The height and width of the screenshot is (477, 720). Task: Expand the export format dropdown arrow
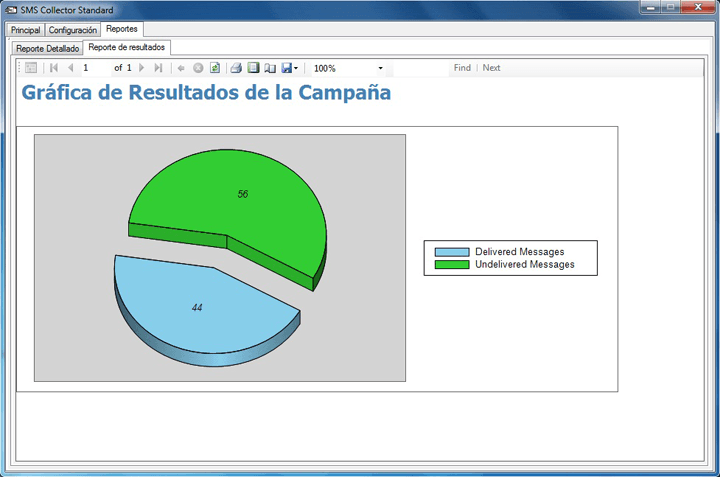coord(296,68)
